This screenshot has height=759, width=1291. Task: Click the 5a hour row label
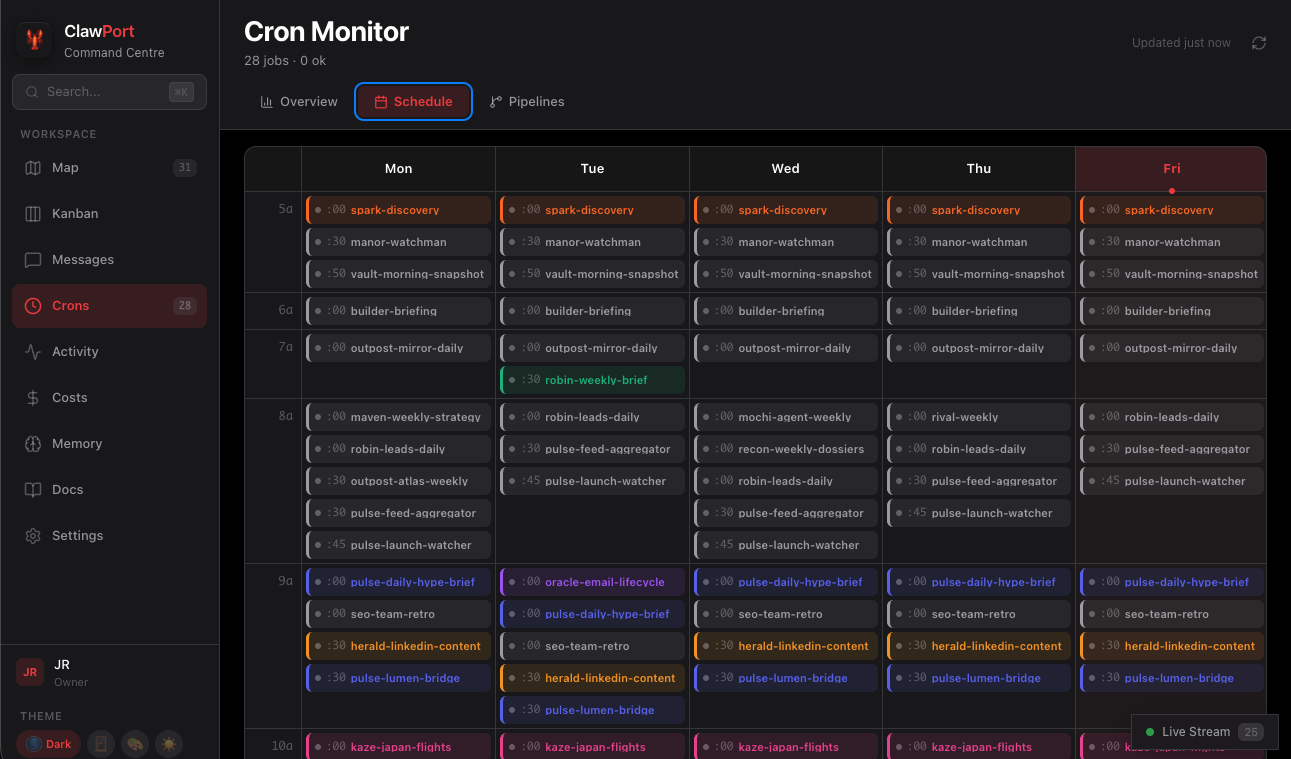(x=286, y=209)
